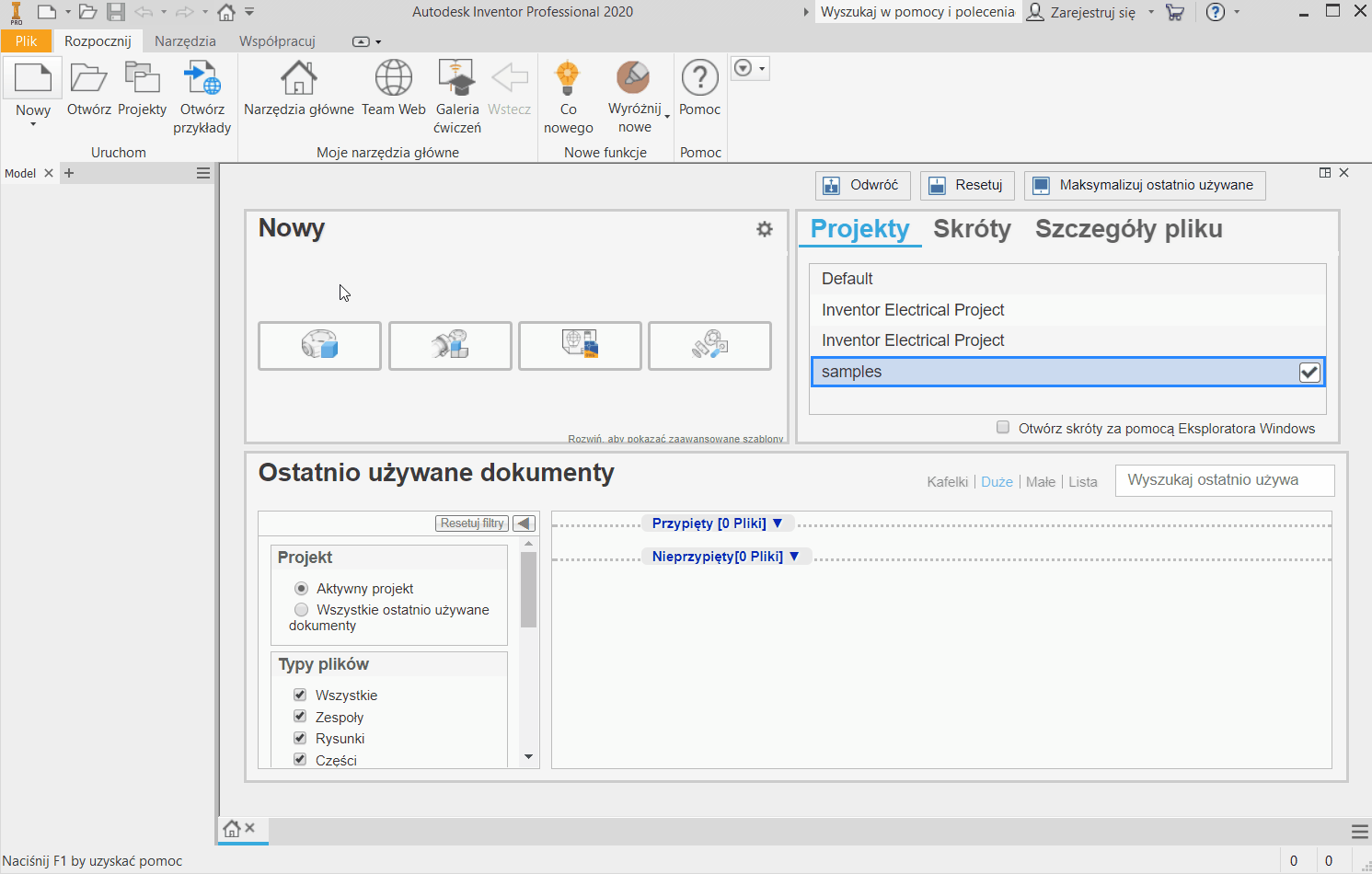Switch to the Narzędzia ribbon tab
This screenshot has width=1372, height=874.
tap(185, 41)
